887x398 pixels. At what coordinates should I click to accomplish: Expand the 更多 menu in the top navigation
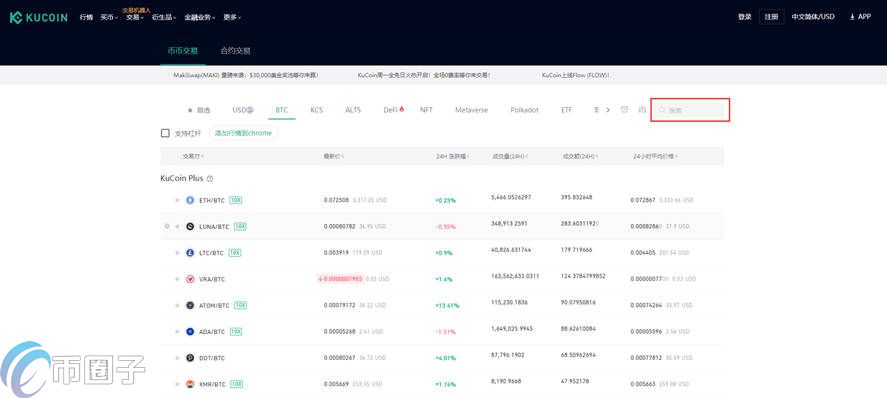(x=232, y=18)
